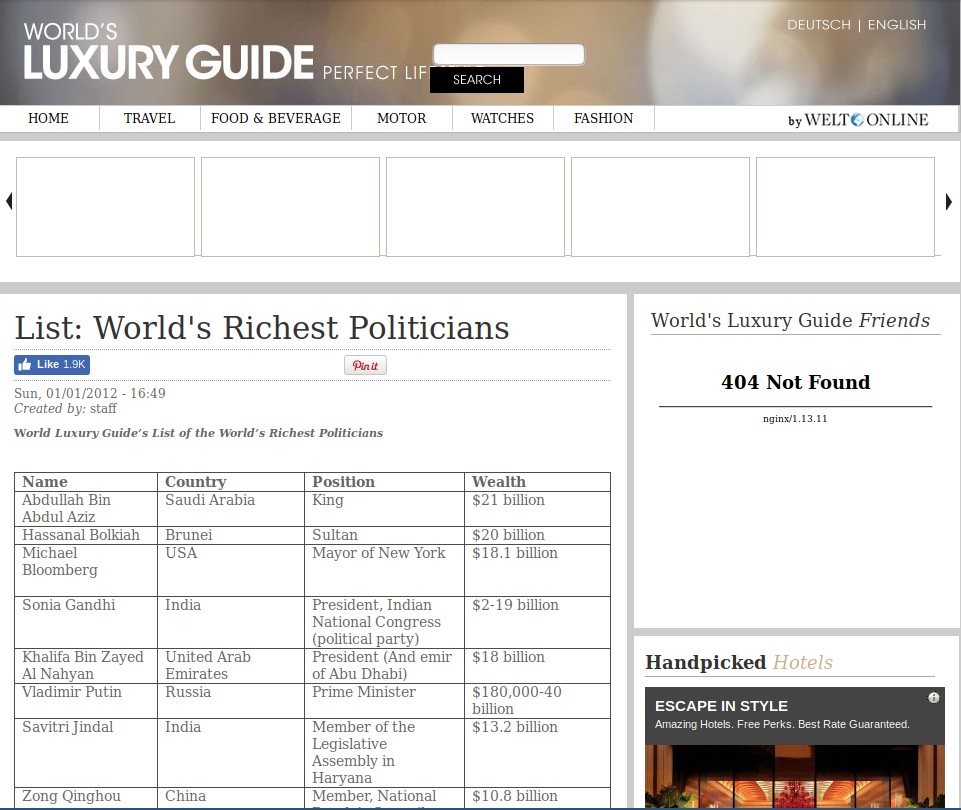
Task: Click the cell $21 billion
Action: click(537, 509)
